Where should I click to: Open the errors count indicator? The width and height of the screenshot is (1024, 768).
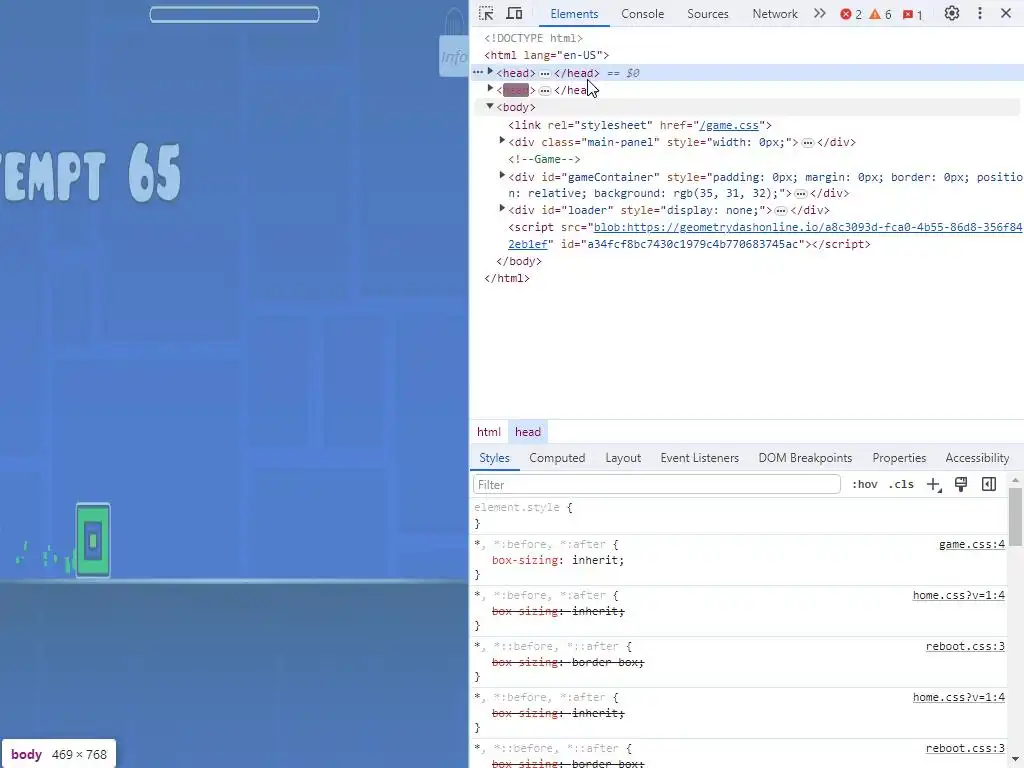[x=851, y=14]
